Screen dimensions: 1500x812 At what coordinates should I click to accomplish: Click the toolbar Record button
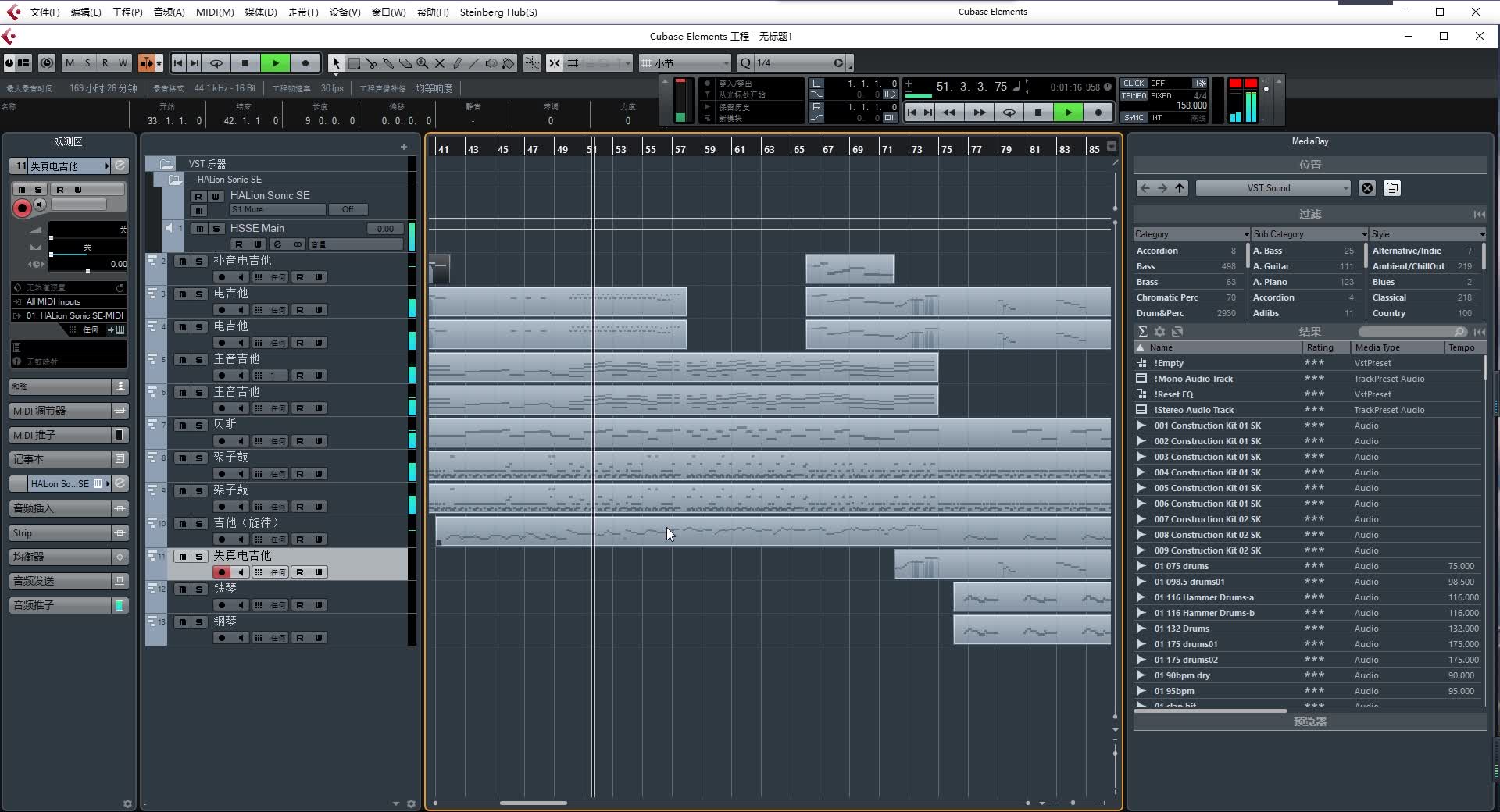(x=305, y=63)
